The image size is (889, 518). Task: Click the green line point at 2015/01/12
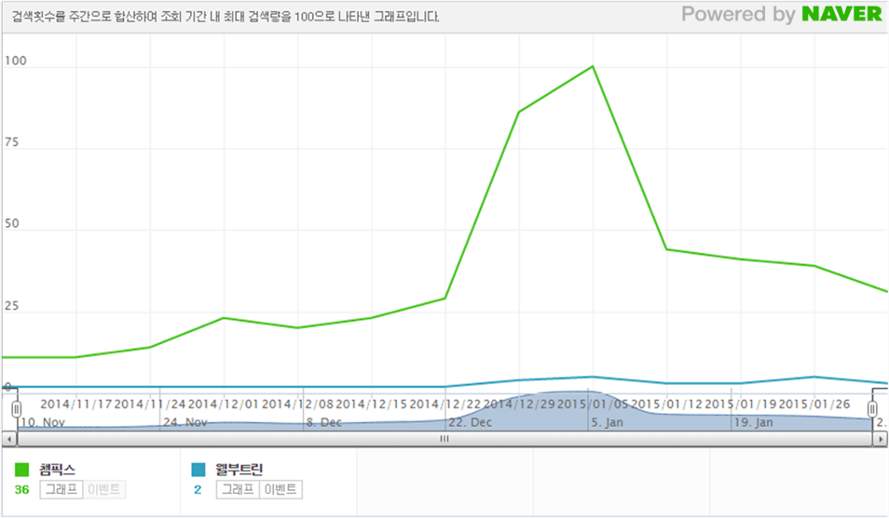pyautogui.click(x=667, y=249)
